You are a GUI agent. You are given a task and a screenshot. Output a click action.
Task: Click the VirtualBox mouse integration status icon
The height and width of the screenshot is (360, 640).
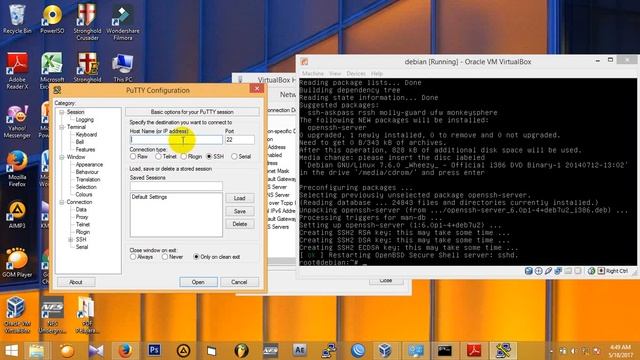tap(591, 271)
